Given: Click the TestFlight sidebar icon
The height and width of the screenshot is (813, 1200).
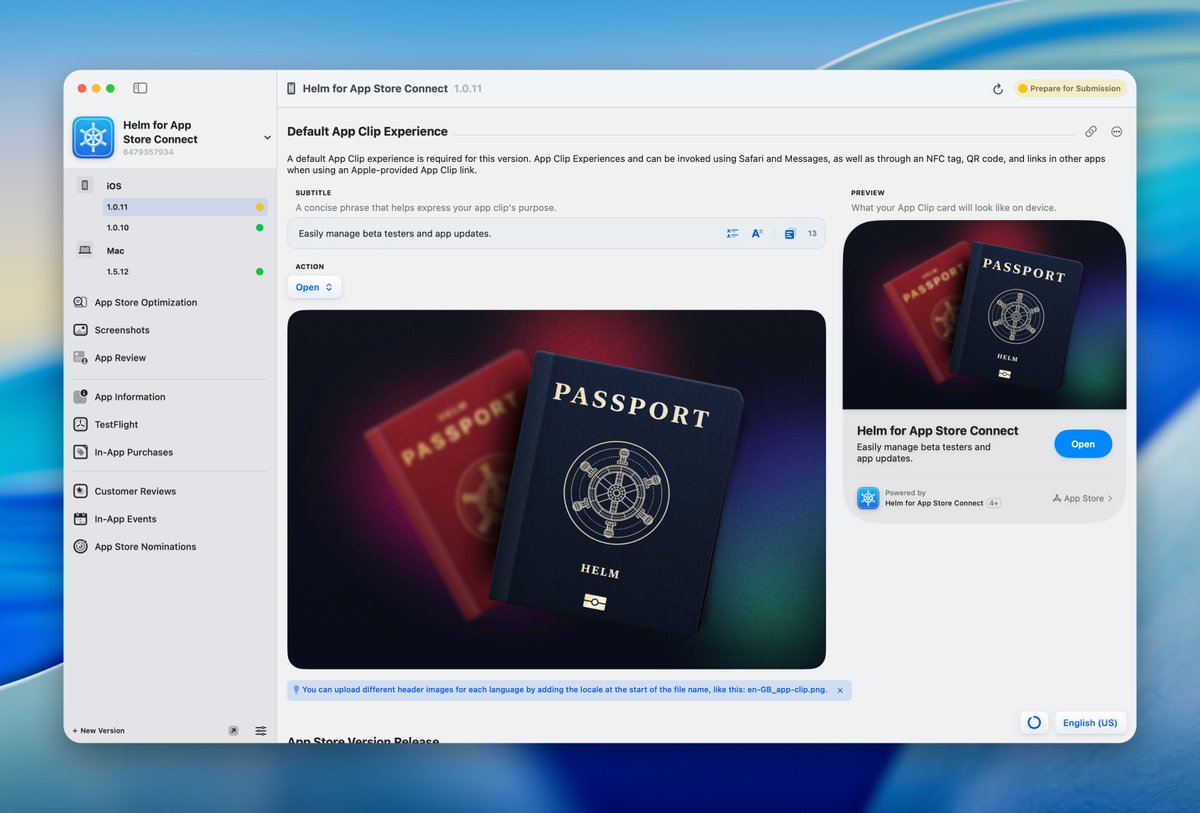Looking at the screenshot, I should point(81,424).
